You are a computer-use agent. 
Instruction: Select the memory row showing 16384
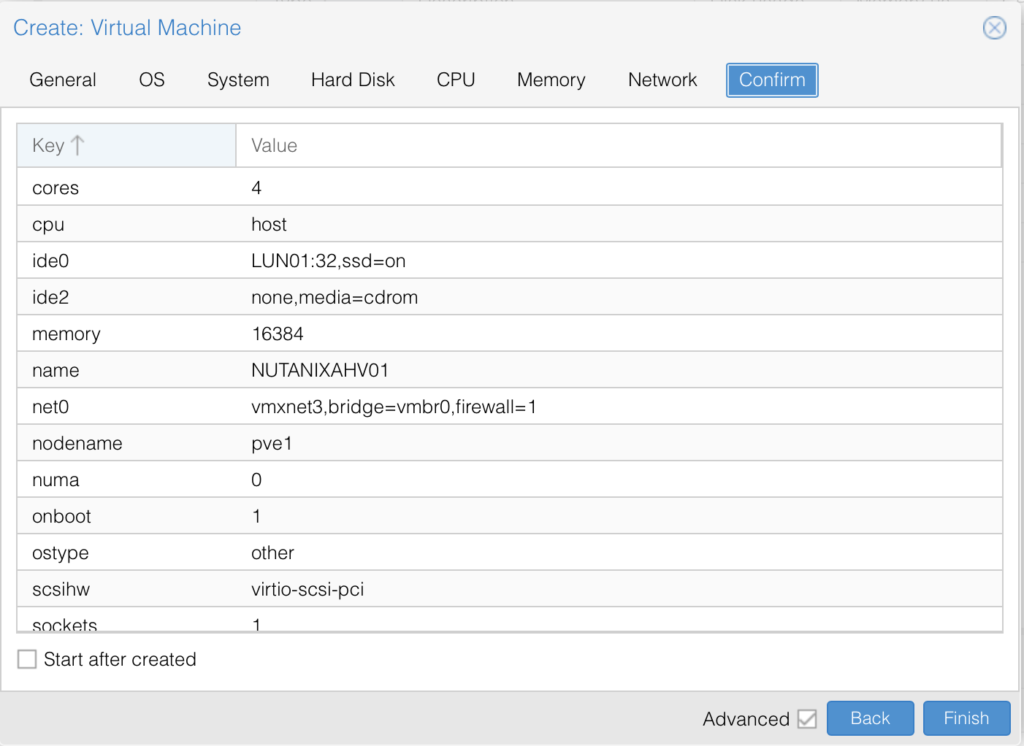pyautogui.click(x=400, y=333)
